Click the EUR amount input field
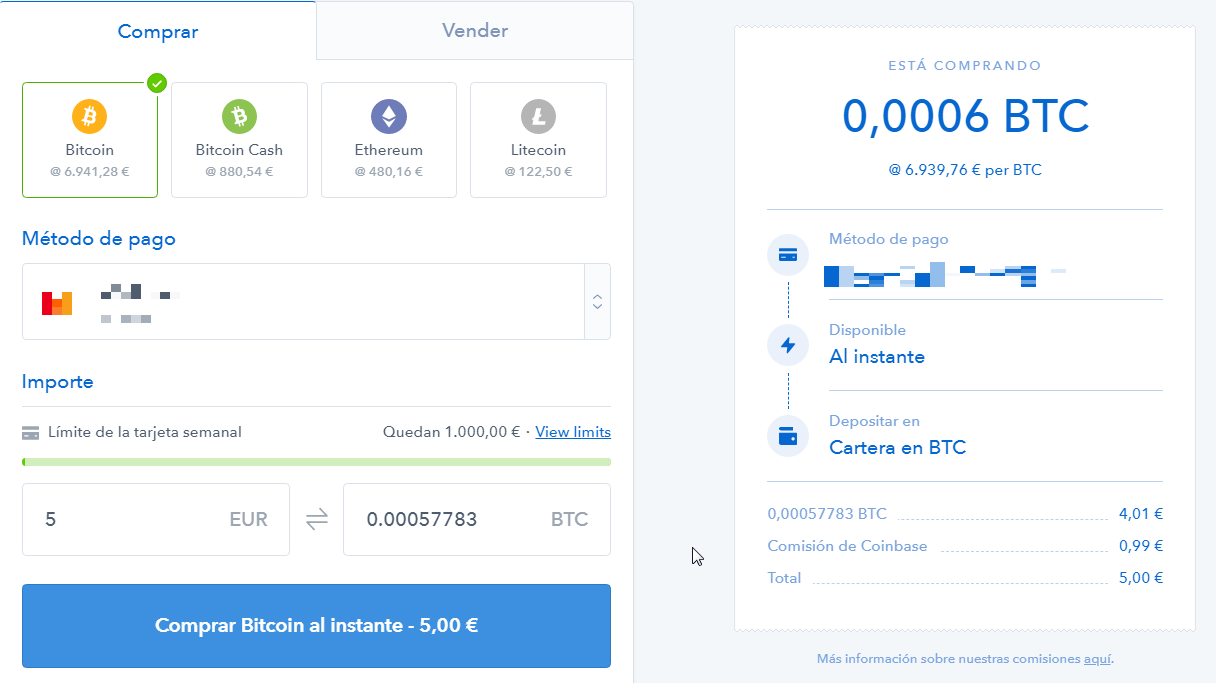 click(130, 519)
